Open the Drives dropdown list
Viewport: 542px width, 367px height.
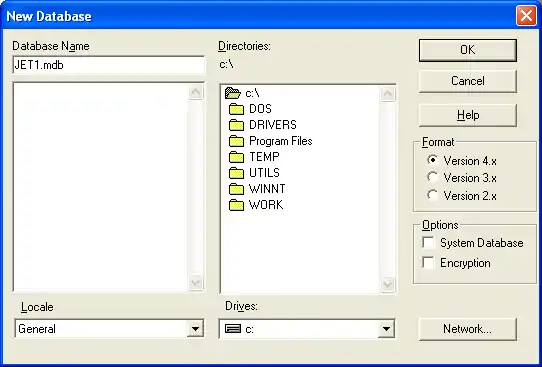click(x=386, y=329)
